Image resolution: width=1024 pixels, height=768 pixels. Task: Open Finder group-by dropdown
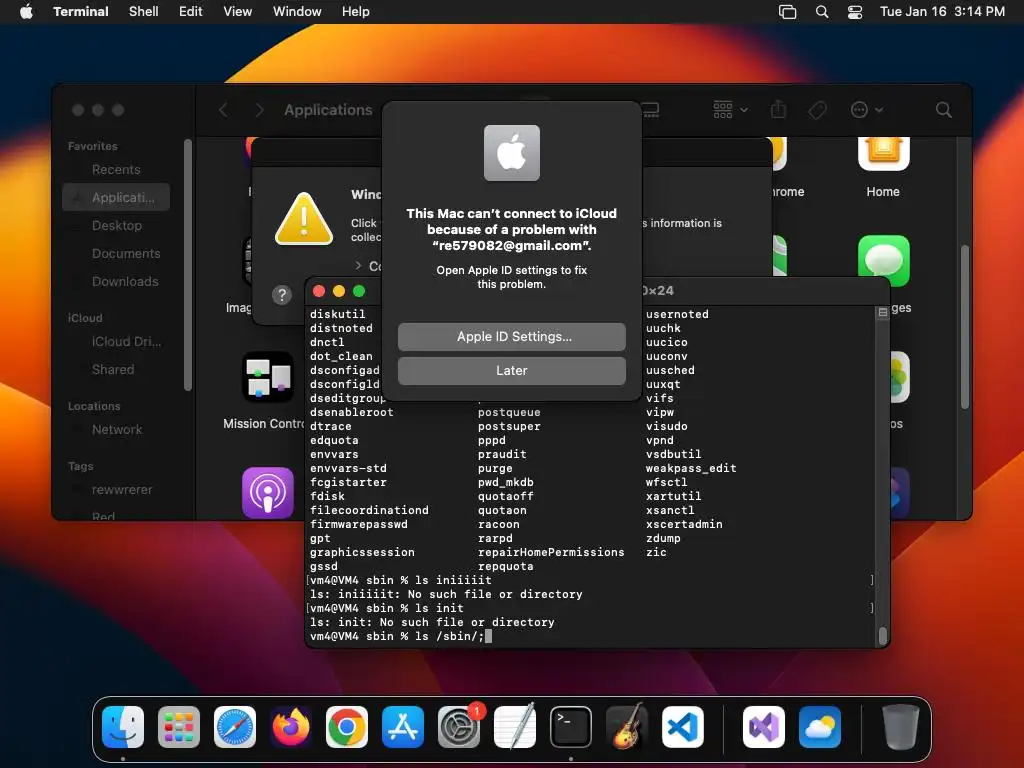point(730,110)
